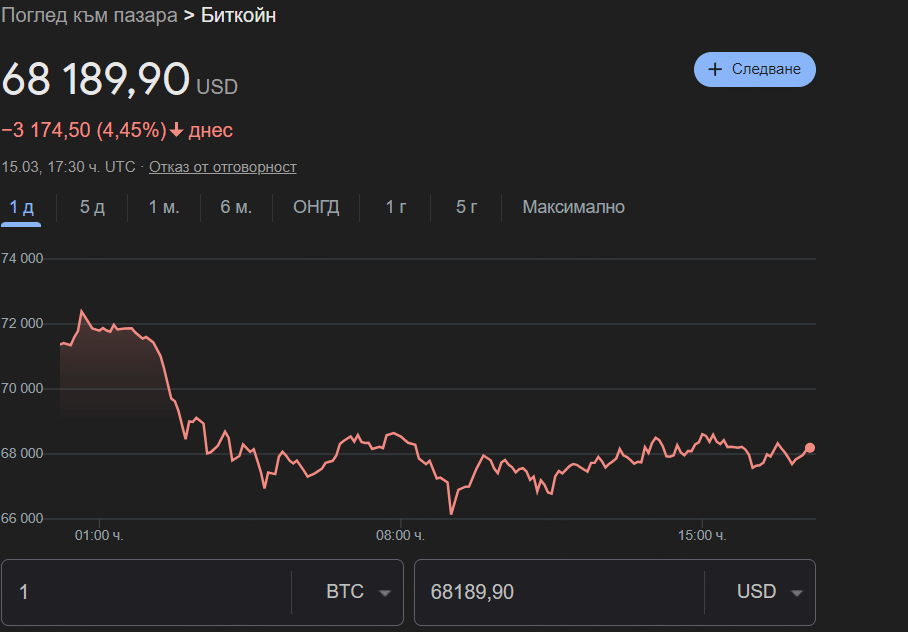The width and height of the screenshot is (908, 632).
Task: Open the Отказ от отговорност link
Action: (223, 167)
